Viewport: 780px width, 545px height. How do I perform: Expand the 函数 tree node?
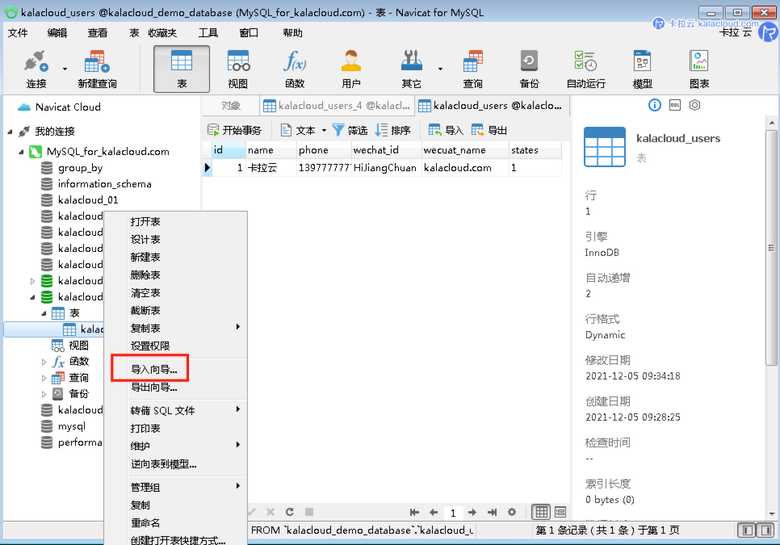pos(44,362)
